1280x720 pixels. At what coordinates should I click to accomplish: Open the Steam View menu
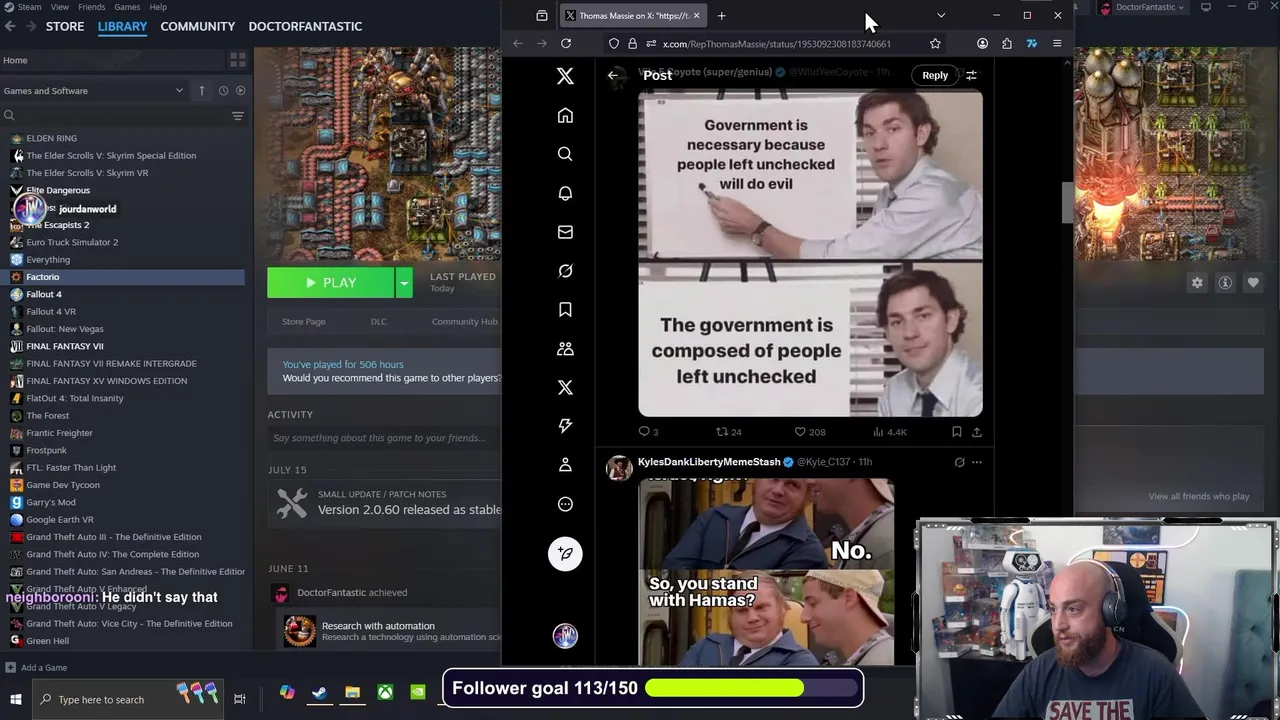click(60, 7)
